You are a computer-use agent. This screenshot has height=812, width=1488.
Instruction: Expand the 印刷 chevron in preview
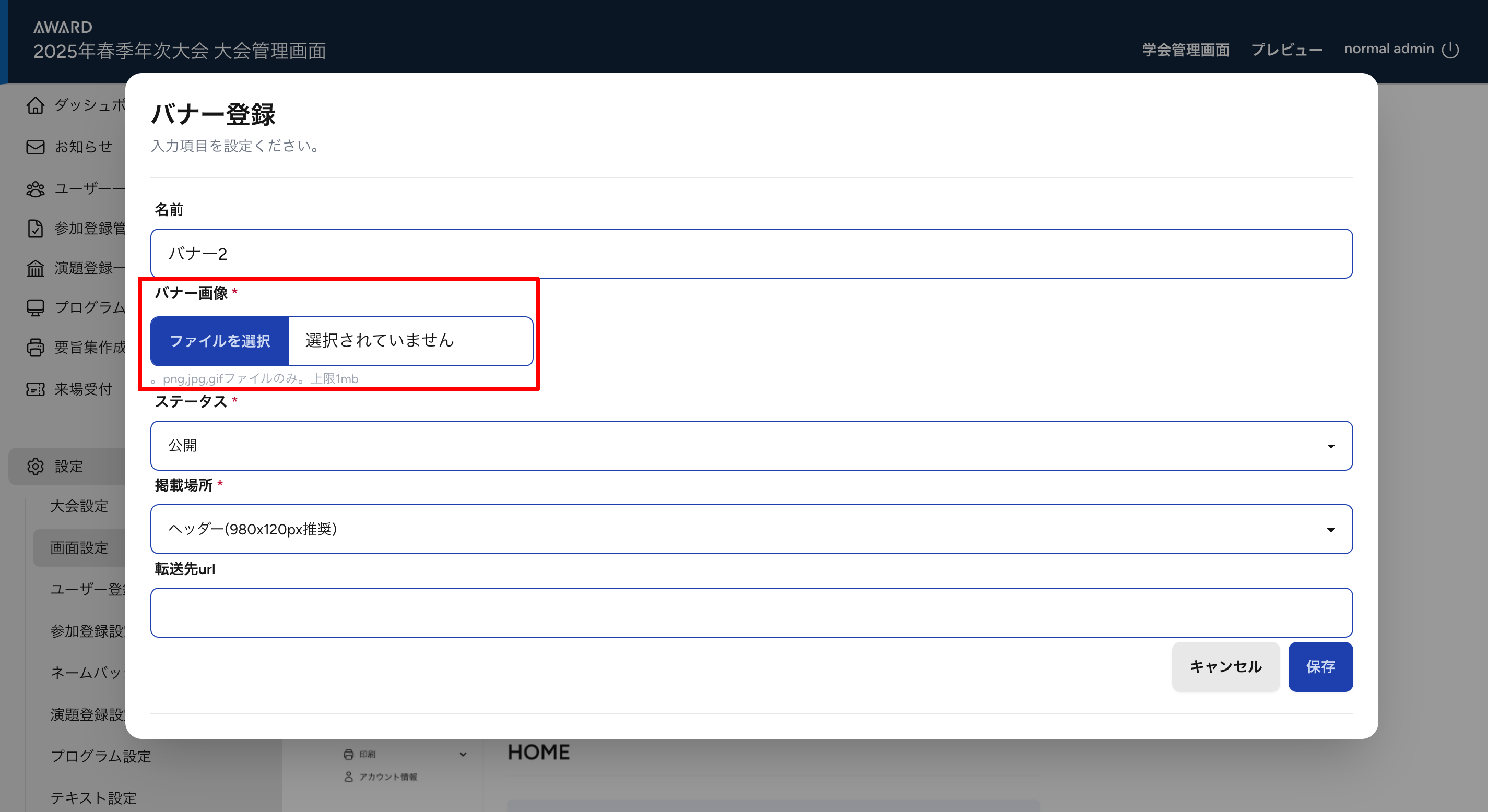463,755
